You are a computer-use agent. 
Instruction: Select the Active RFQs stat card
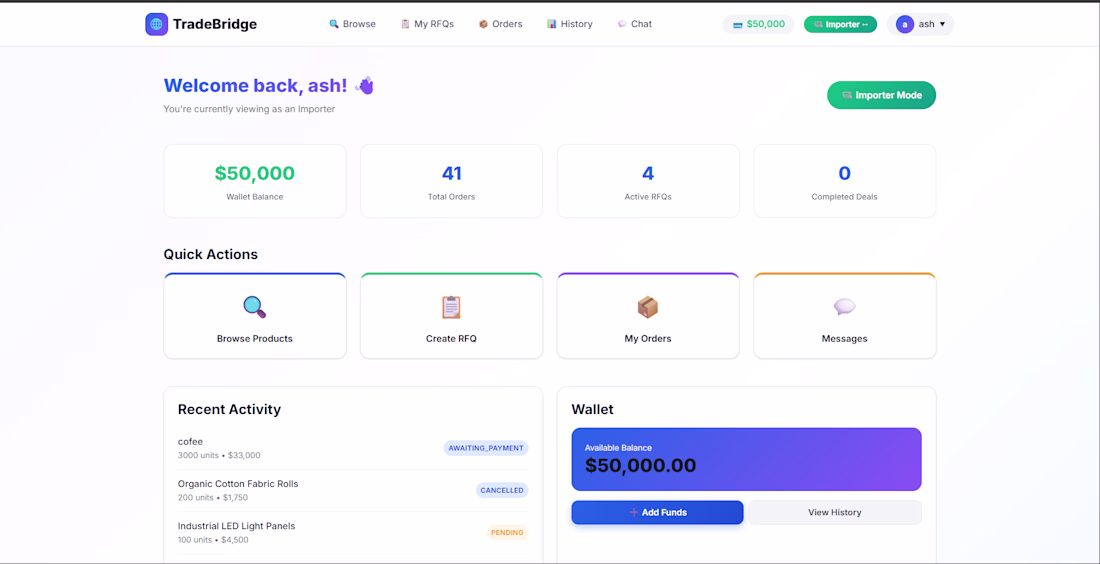pos(648,181)
